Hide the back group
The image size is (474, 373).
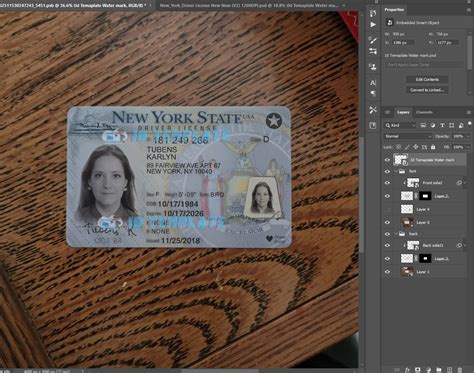click(387, 234)
